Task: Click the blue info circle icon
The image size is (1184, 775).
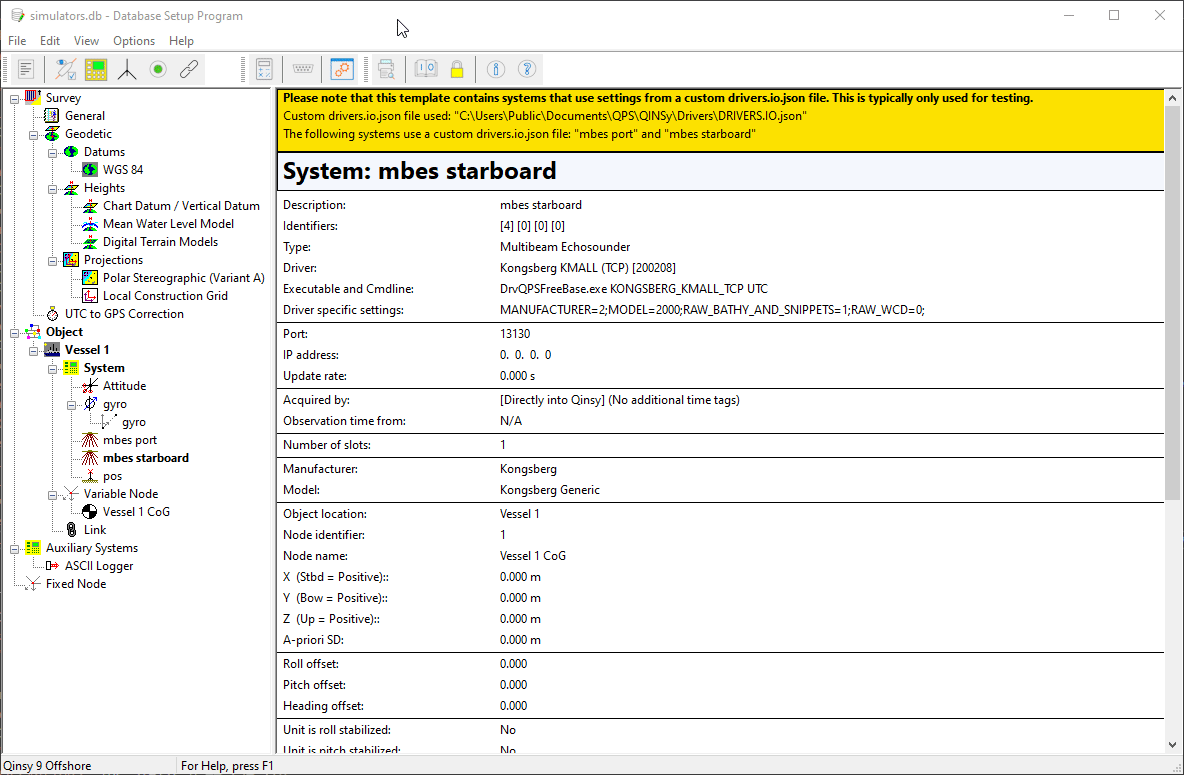Action: (495, 69)
